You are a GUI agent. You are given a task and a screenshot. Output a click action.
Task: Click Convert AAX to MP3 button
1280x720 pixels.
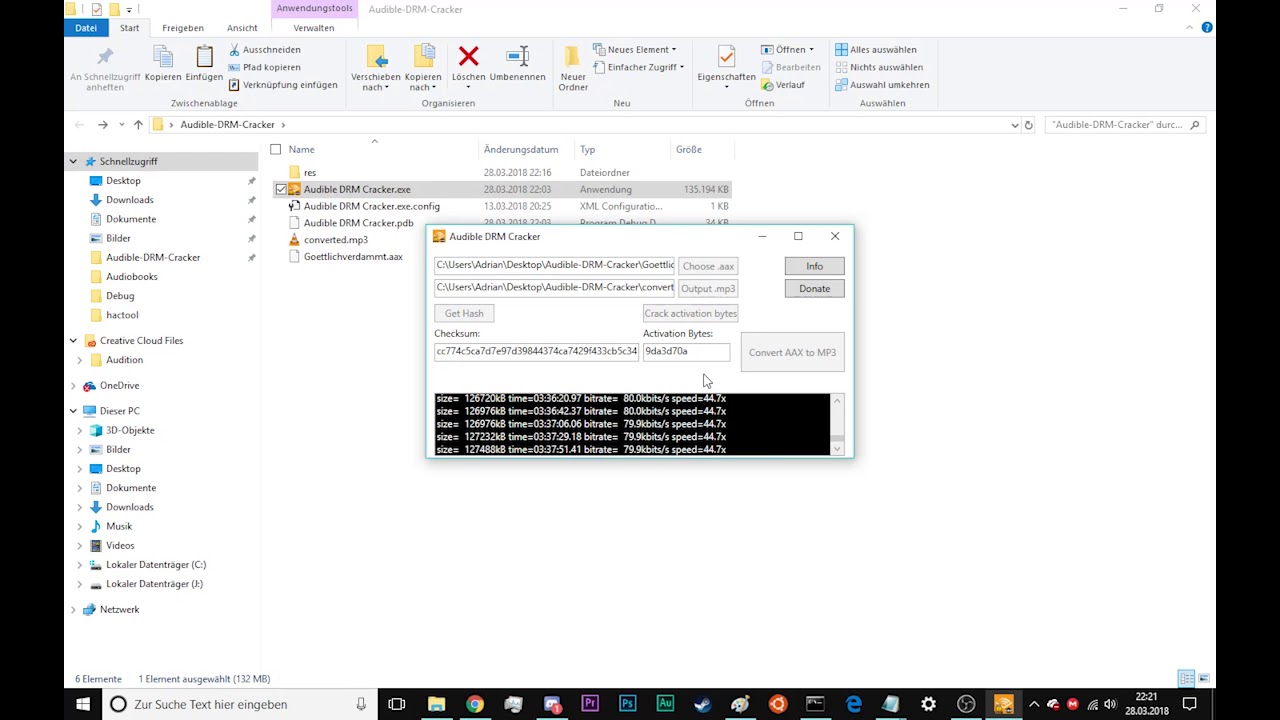pos(792,352)
